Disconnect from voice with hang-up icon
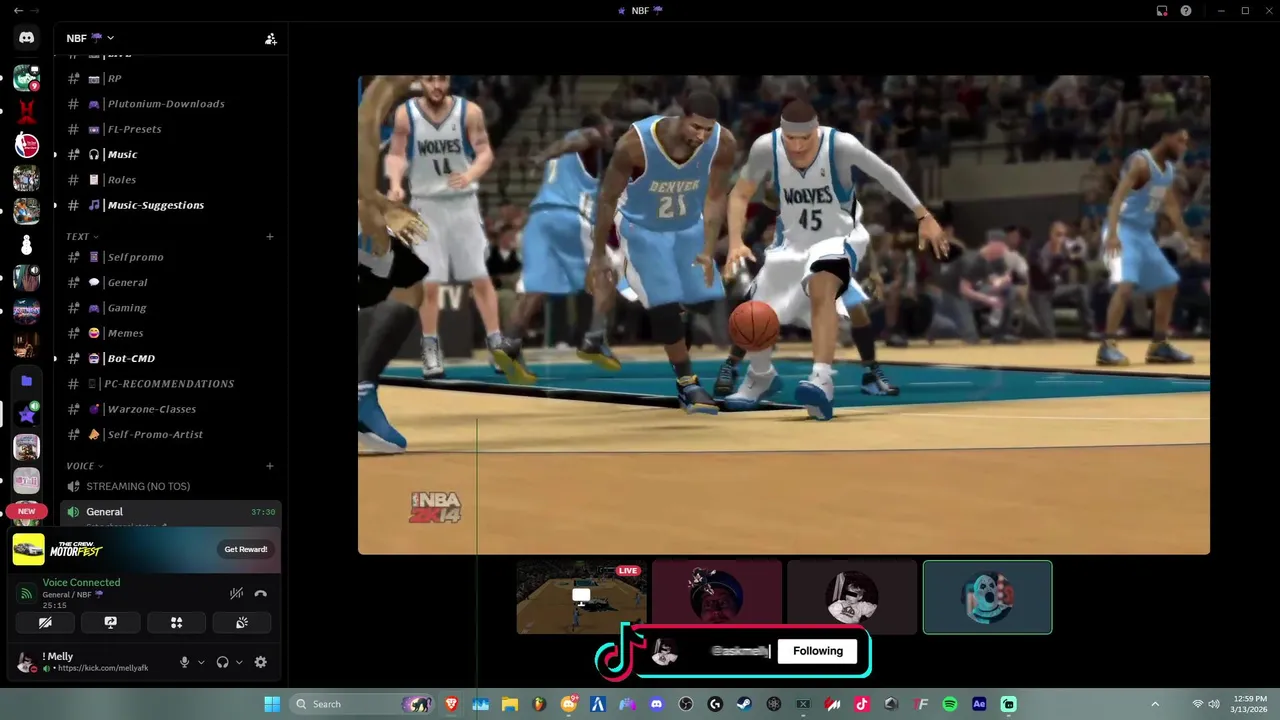 [261, 593]
